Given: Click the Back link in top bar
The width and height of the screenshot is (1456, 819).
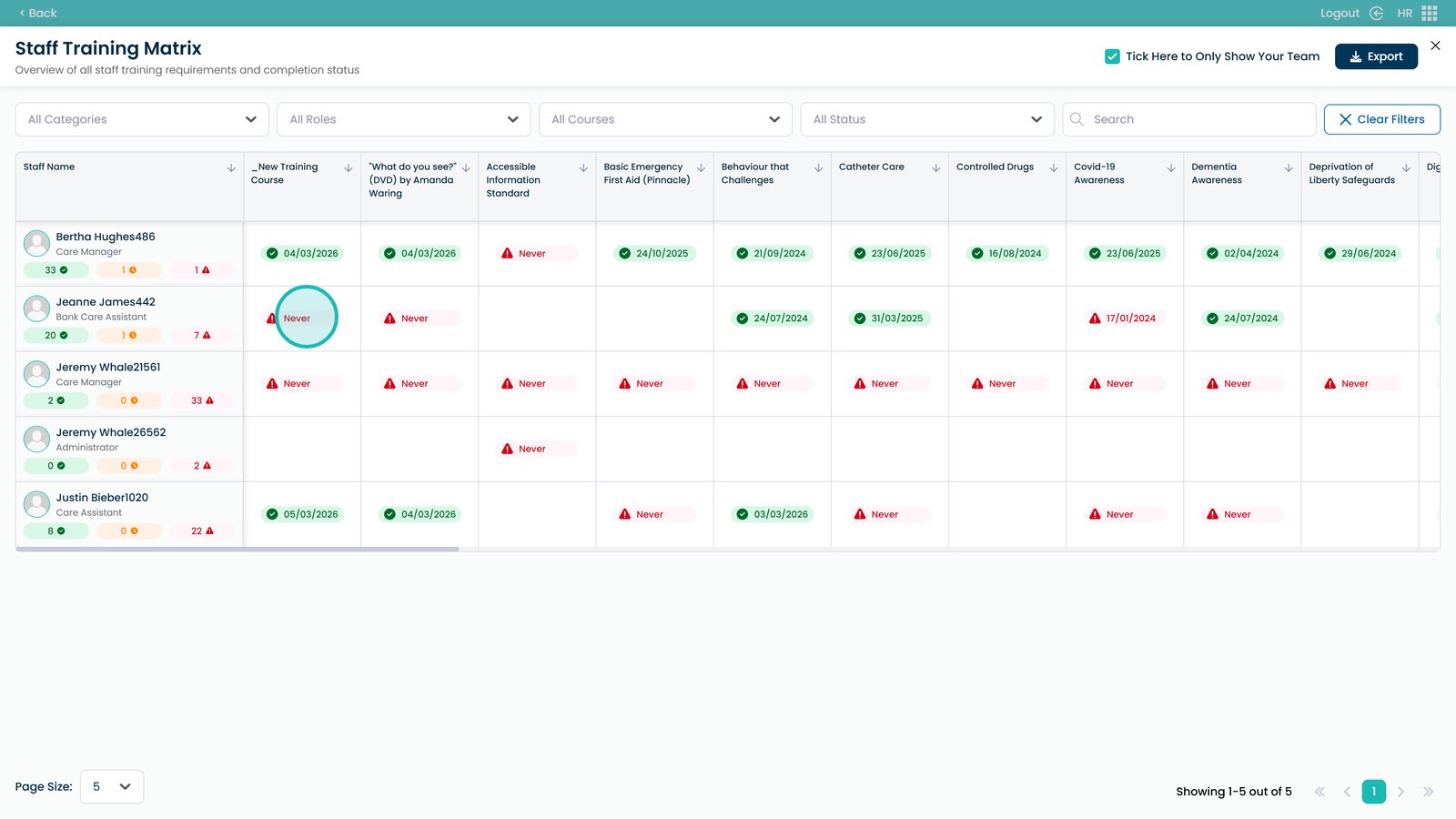Looking at the screenshot, I should coord(37,13).
